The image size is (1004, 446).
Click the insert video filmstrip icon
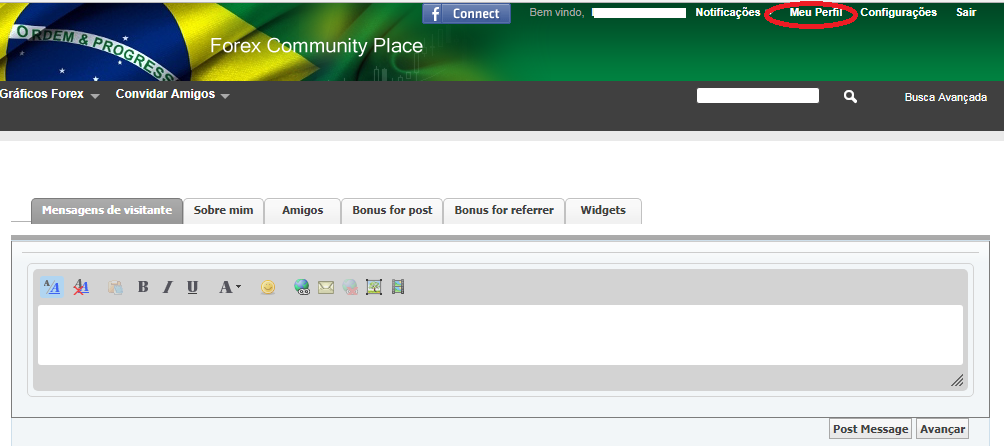(398, 287)
